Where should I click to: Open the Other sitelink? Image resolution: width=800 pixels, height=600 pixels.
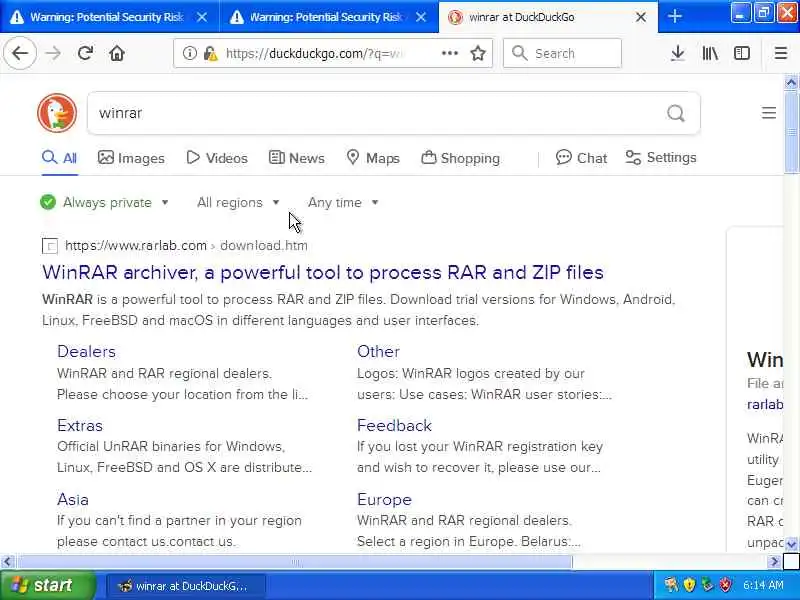(x=378, y=352)
